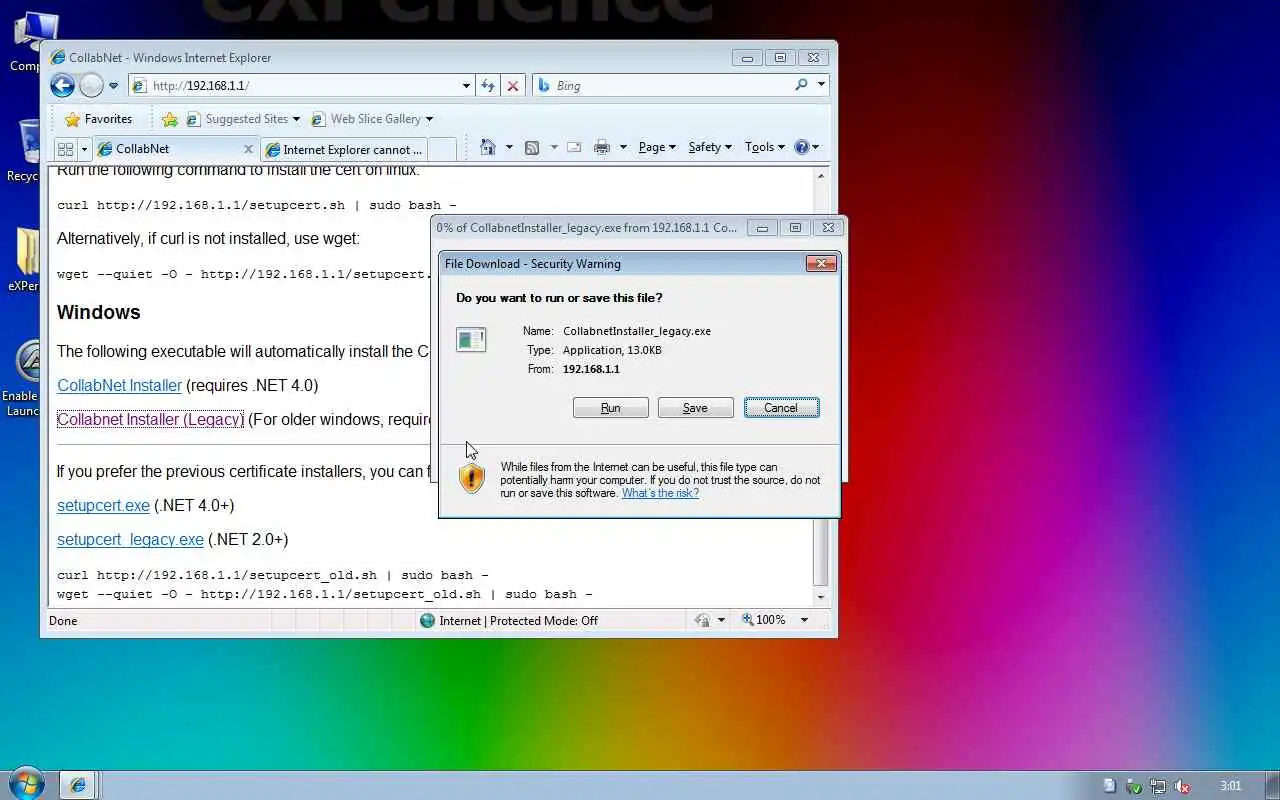Expand the Home button dropdown arrow
This screenshot has width=1280, height=800.
click(x=509, y=147)
